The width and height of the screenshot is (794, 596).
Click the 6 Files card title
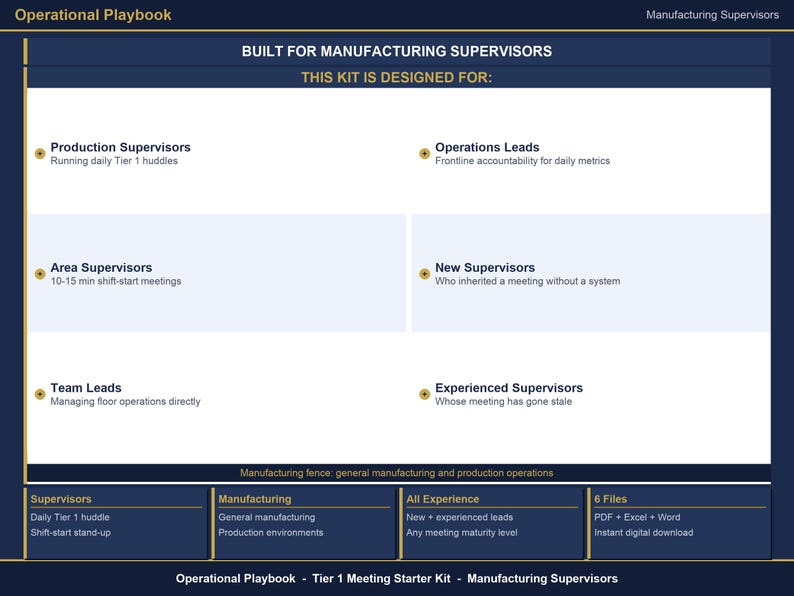[611, 499]
